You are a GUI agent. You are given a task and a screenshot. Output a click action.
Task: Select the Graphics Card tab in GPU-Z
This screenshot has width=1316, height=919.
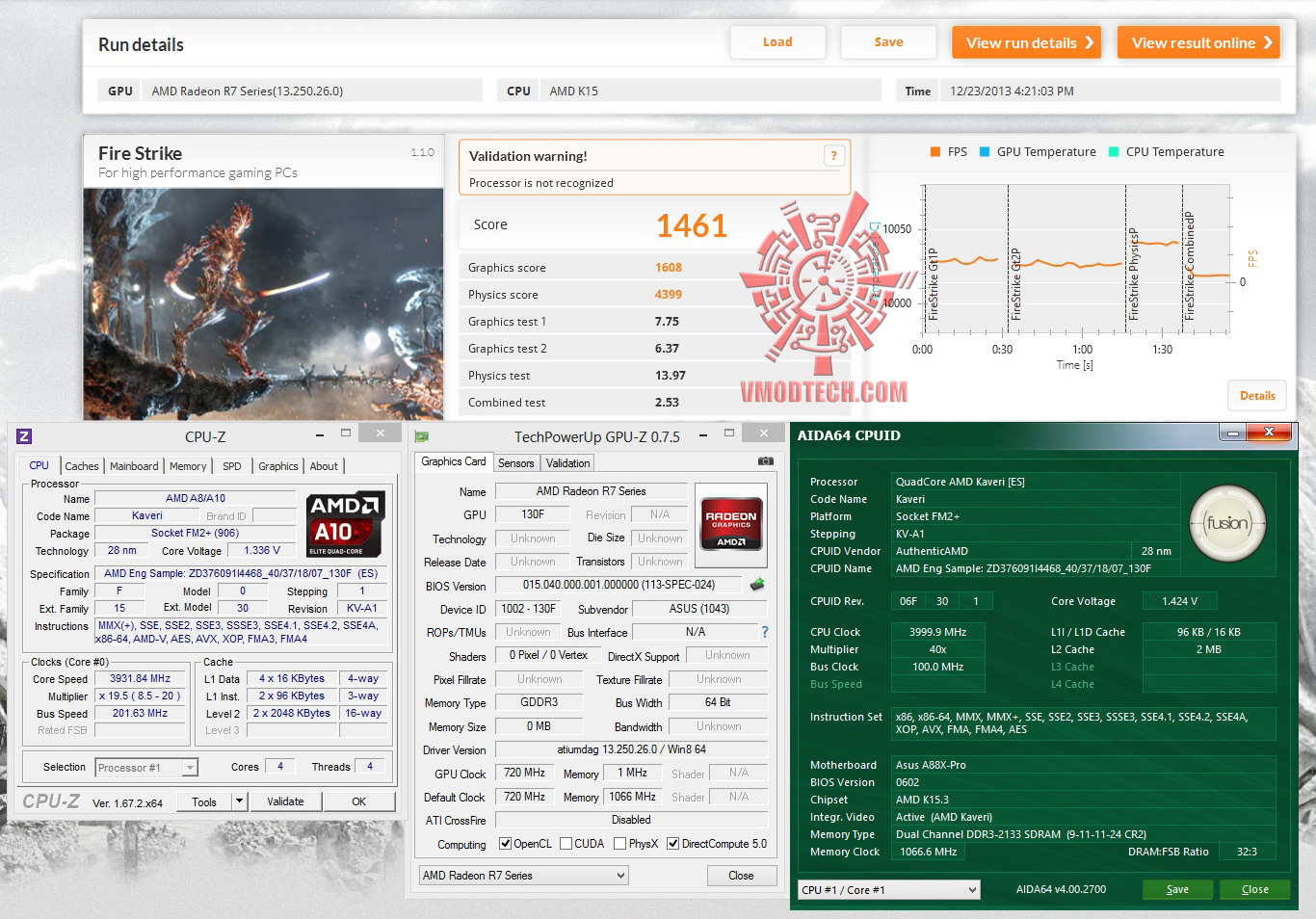point(454,461)
